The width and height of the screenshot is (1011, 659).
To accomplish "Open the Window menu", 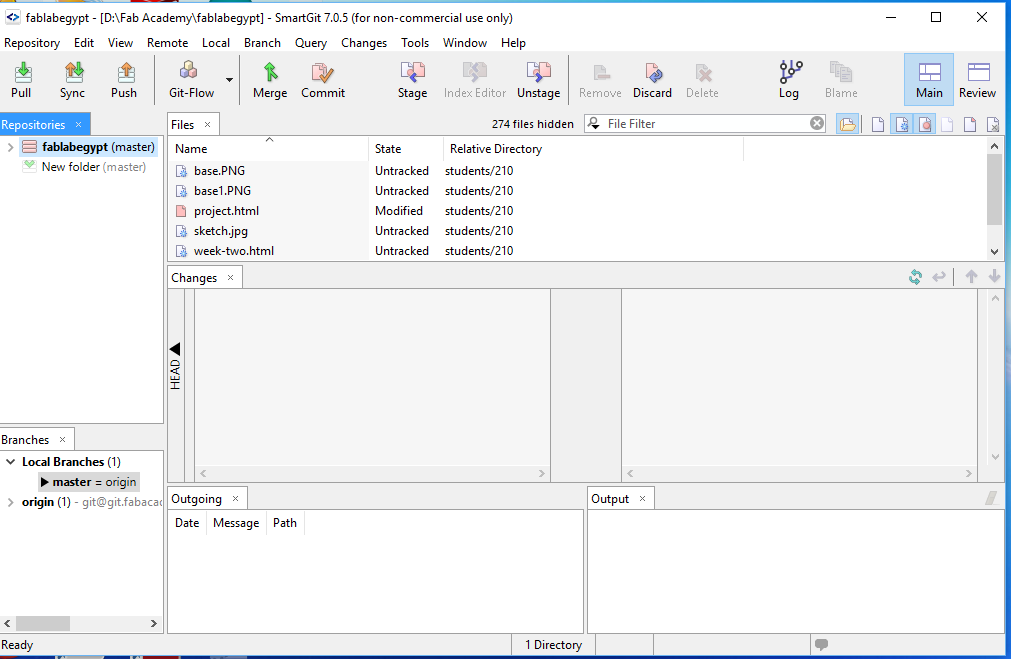I will (465, 43).
